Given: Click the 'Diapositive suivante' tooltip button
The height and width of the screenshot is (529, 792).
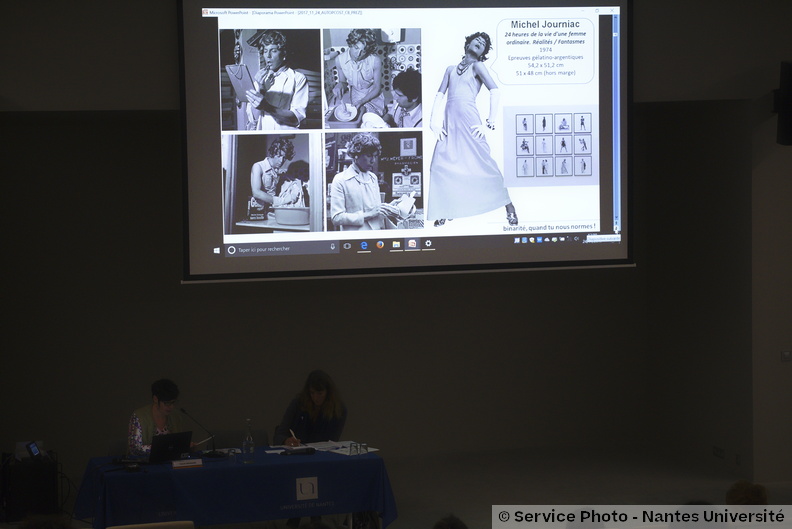Looking at the screenshot, I should pyautogui.click(x=603, y=238).
